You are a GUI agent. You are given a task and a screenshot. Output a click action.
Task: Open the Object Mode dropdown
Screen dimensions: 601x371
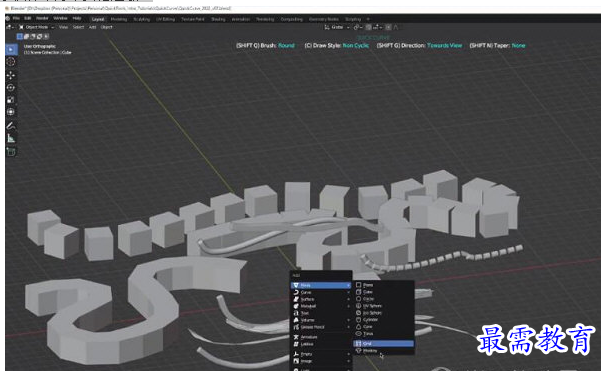[x=37, y=27]
